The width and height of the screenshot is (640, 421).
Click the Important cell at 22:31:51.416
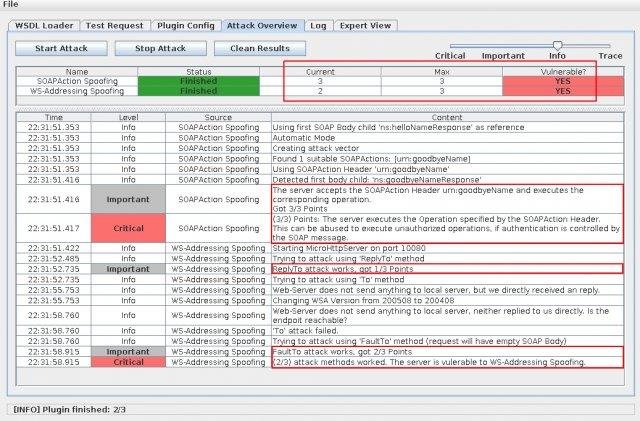tap(128, 199)
